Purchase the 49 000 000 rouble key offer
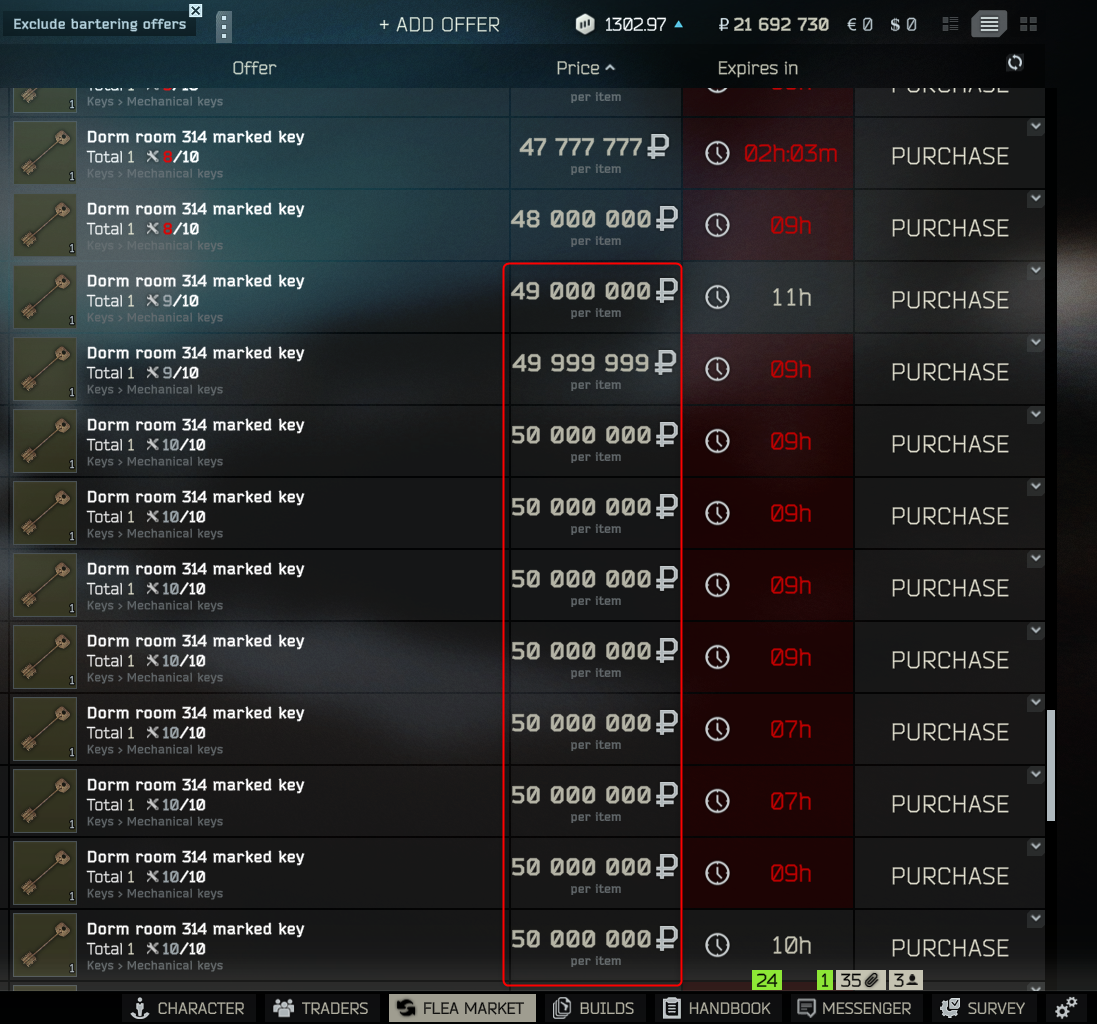The width and height of the screenshot is (1097, 1024). (x=949, y=300)
